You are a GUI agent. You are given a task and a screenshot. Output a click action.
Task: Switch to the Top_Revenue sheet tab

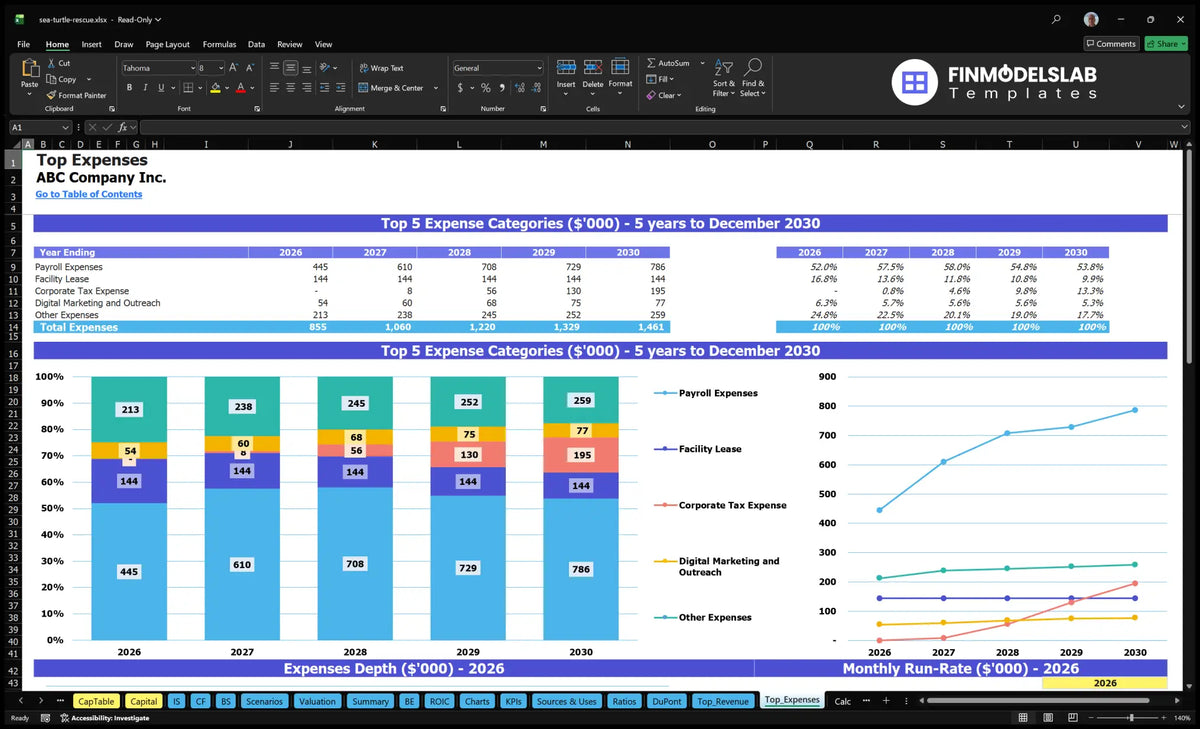[x=723, y=701]
